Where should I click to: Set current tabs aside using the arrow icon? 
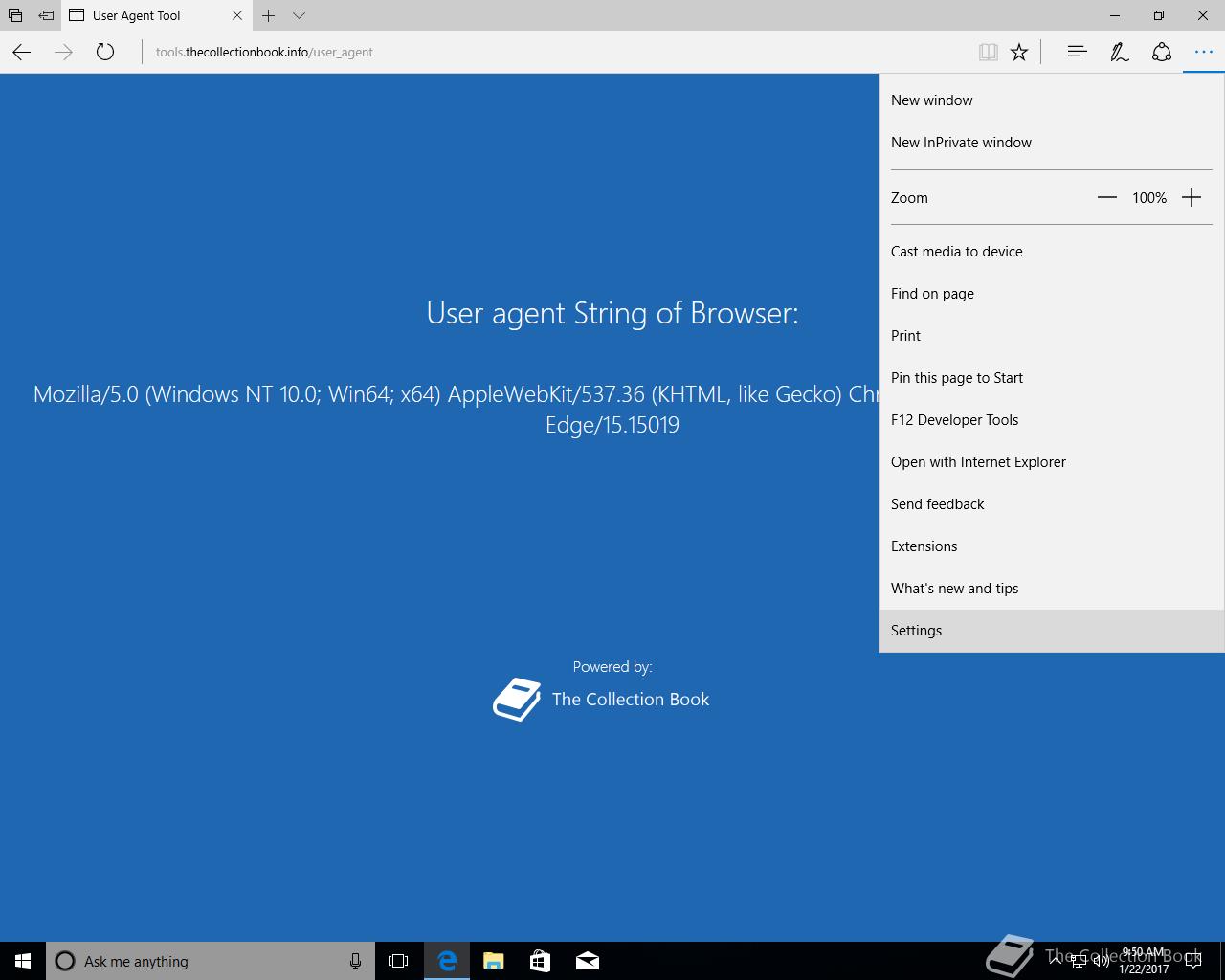[46, 15]
